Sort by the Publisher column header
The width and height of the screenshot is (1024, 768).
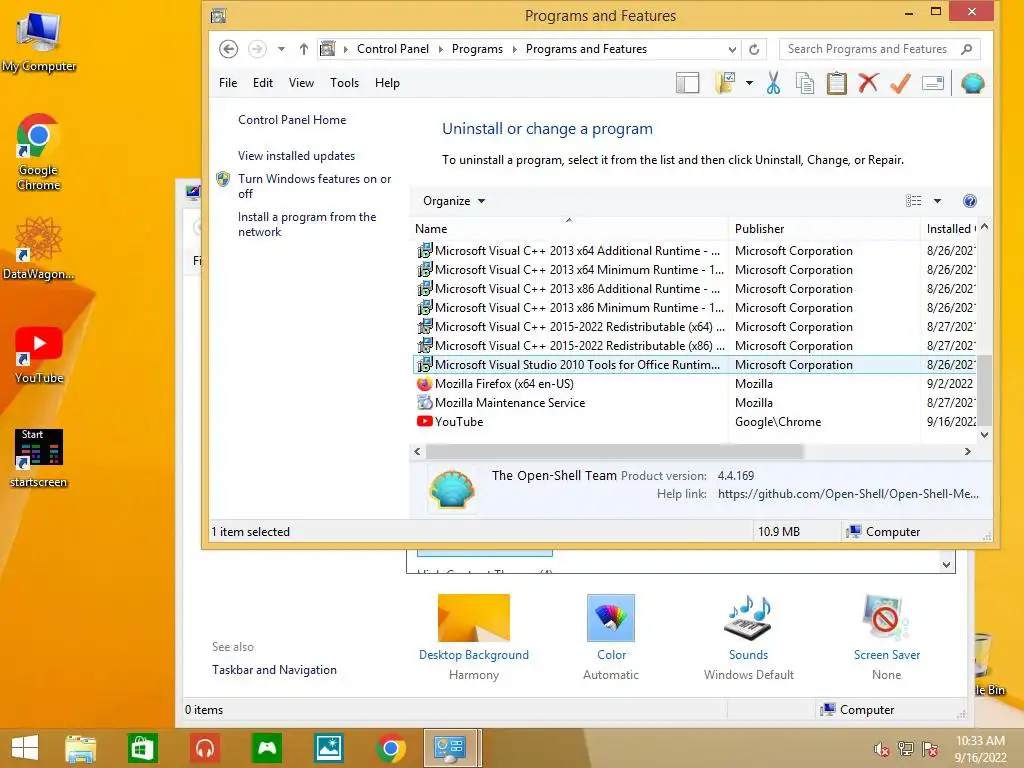point(823,229)
